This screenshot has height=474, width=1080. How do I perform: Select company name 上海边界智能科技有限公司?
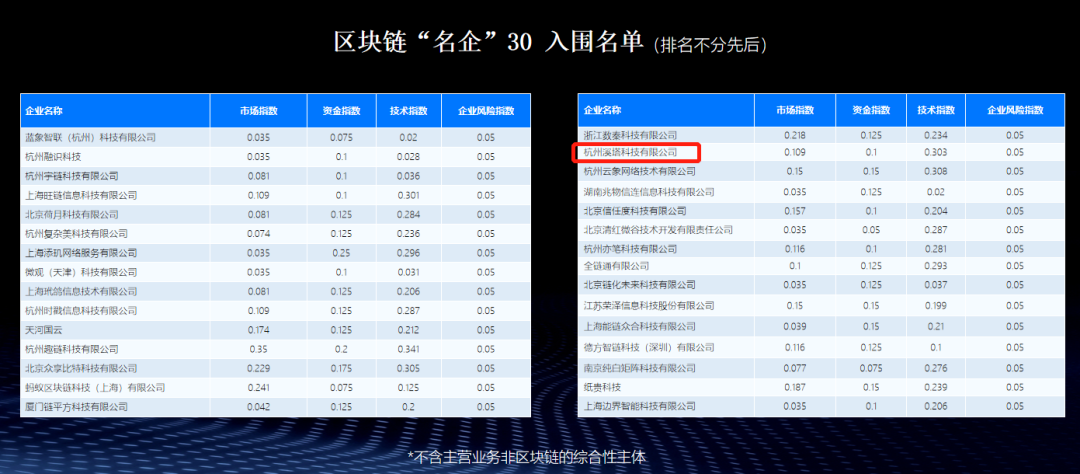pos(640,406)
